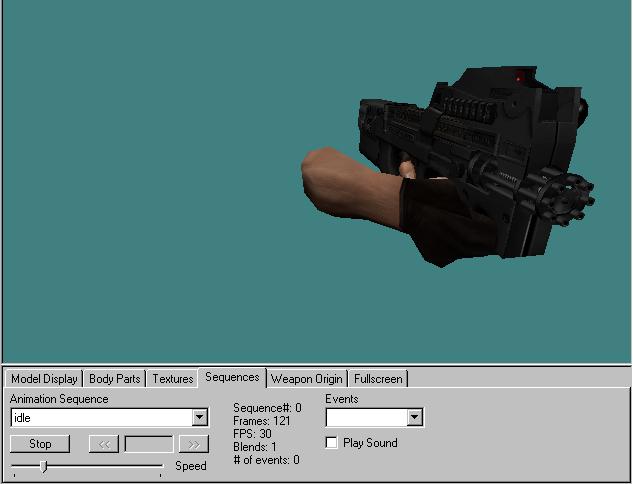Click the 'FPS: 30' text

(252, 434)
